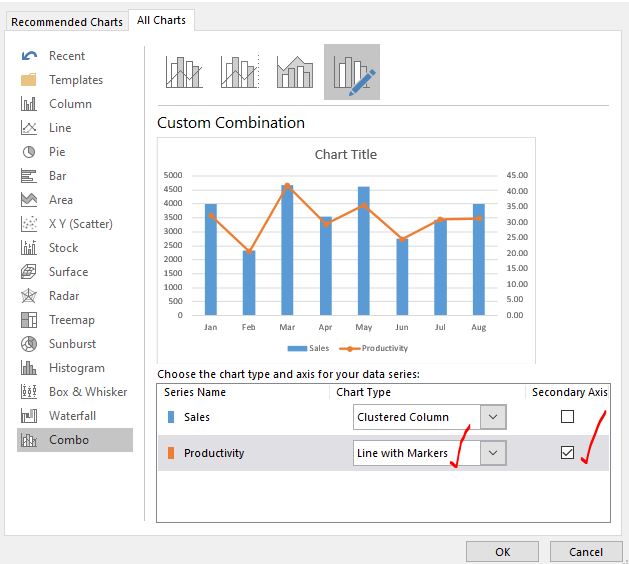Switch to All Charts tab

tap(161, 20)
